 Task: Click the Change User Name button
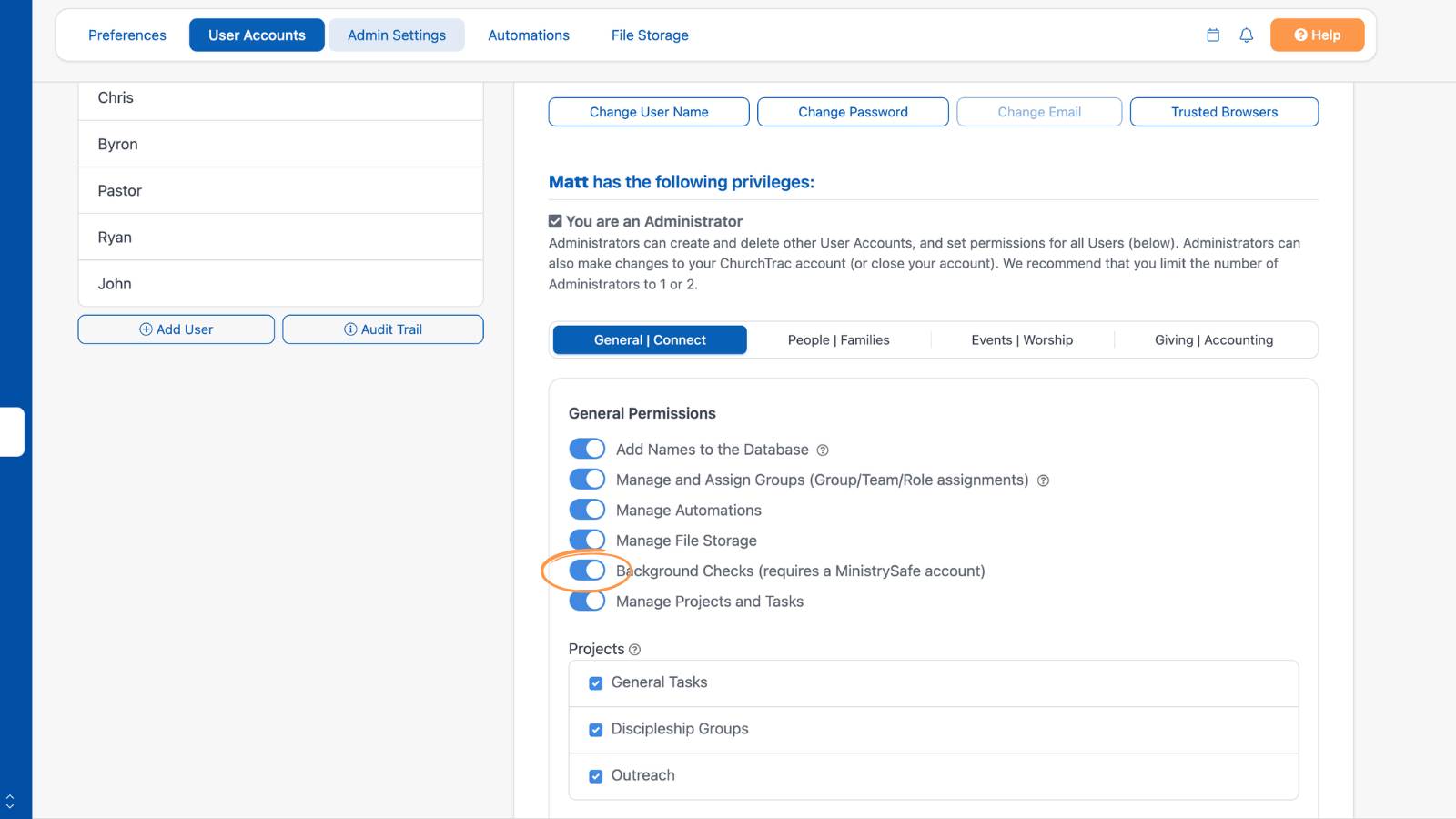(649, 112)
